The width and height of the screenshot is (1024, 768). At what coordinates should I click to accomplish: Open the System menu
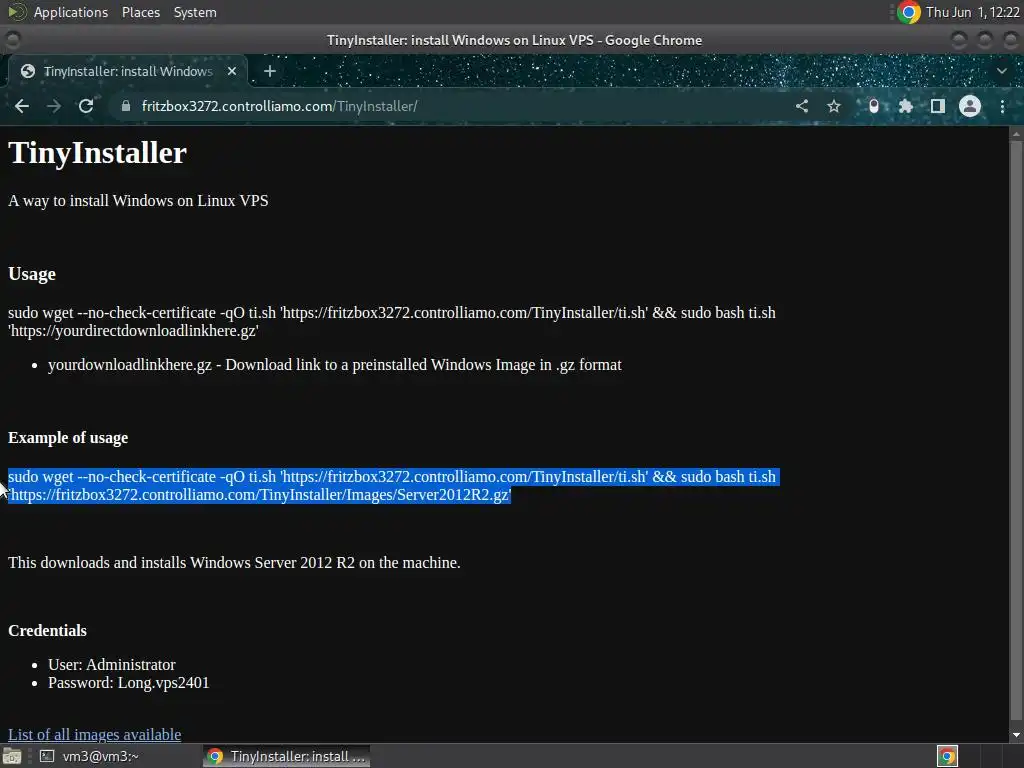coord(195,12)
